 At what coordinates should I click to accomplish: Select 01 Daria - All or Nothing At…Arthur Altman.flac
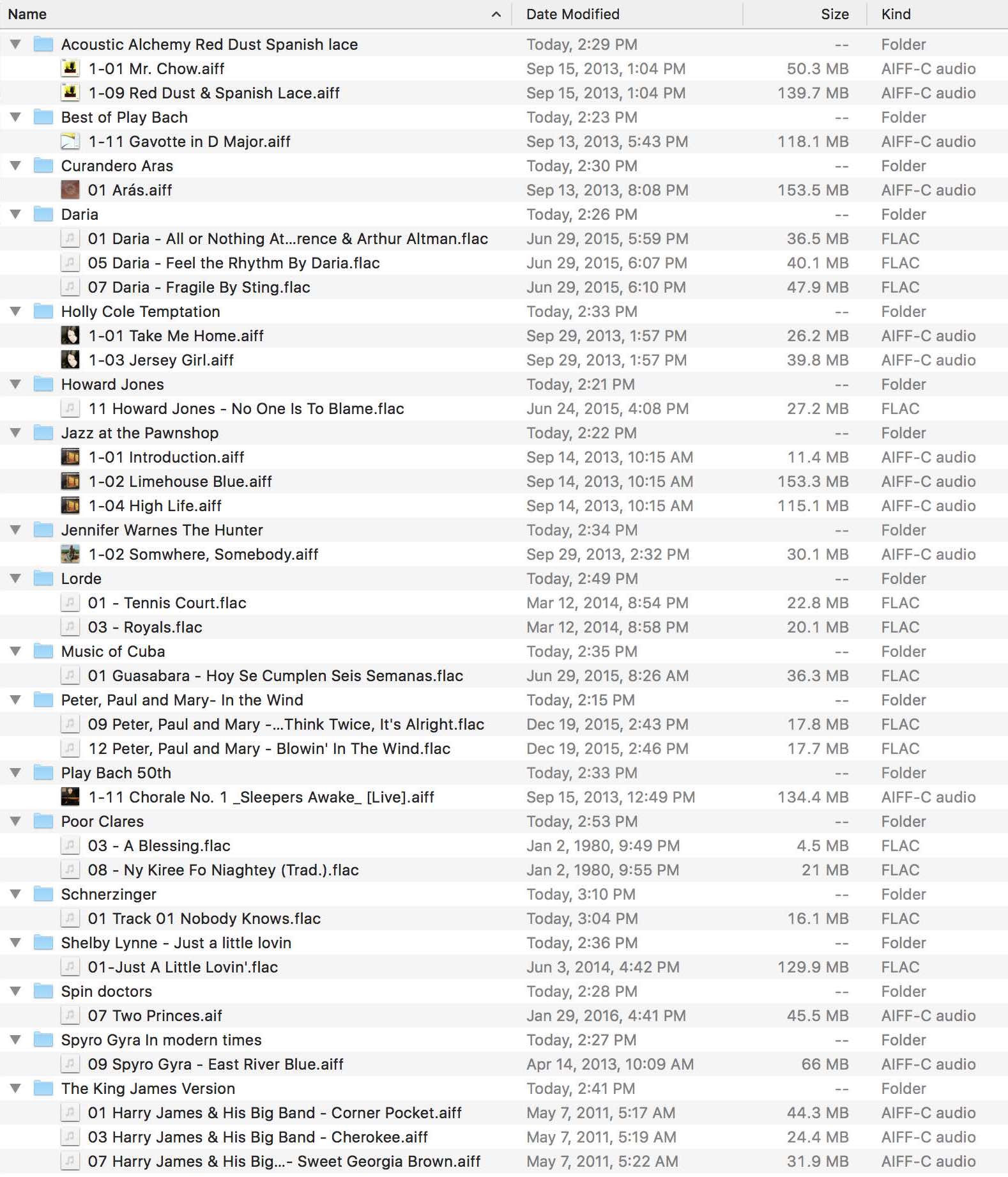504,238
